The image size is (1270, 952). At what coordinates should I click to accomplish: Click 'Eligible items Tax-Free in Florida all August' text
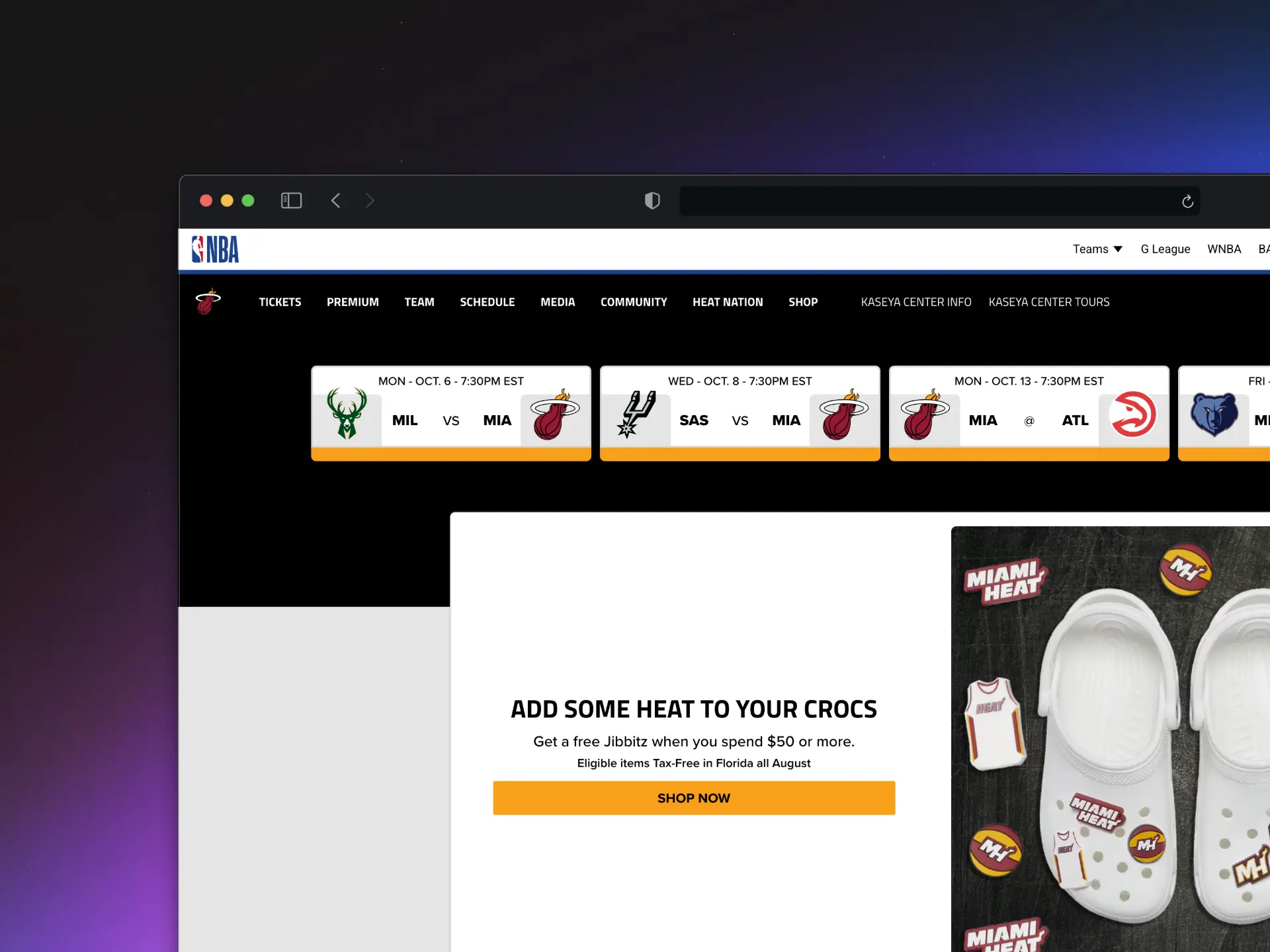tap(694, 764)
